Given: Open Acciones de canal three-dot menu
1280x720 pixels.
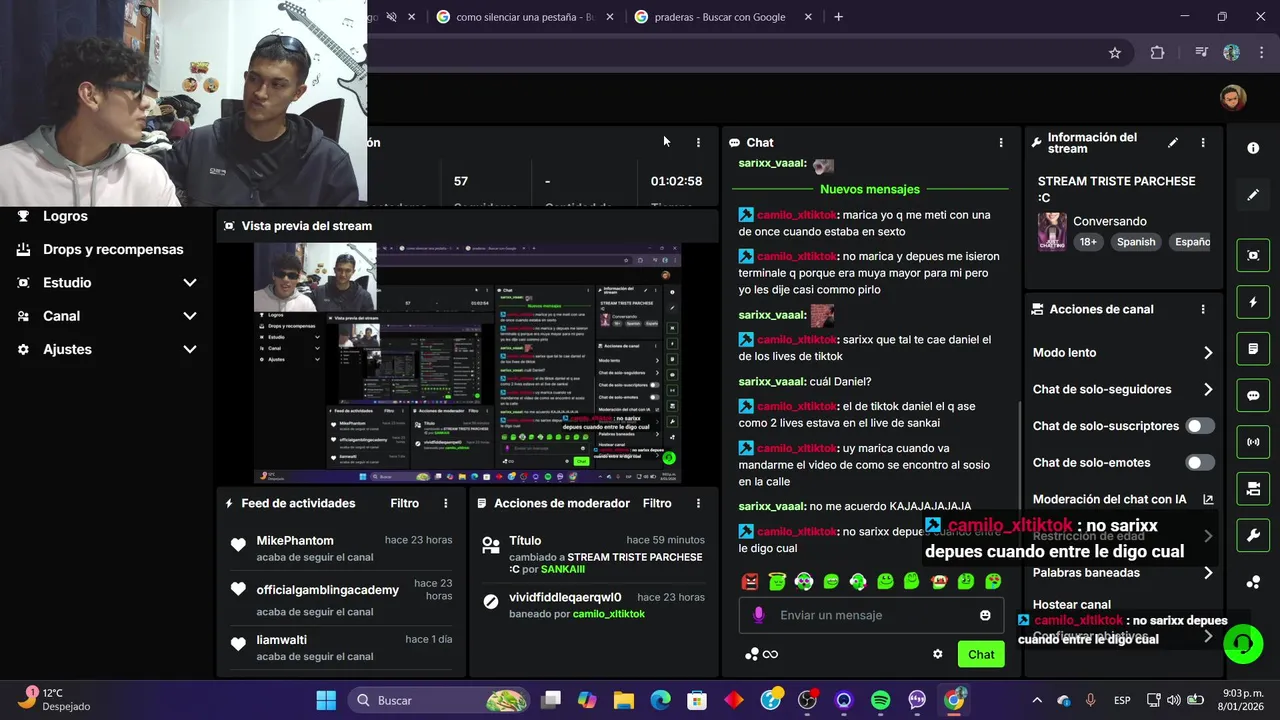Looking at the screenshot, I should 1203,310.
